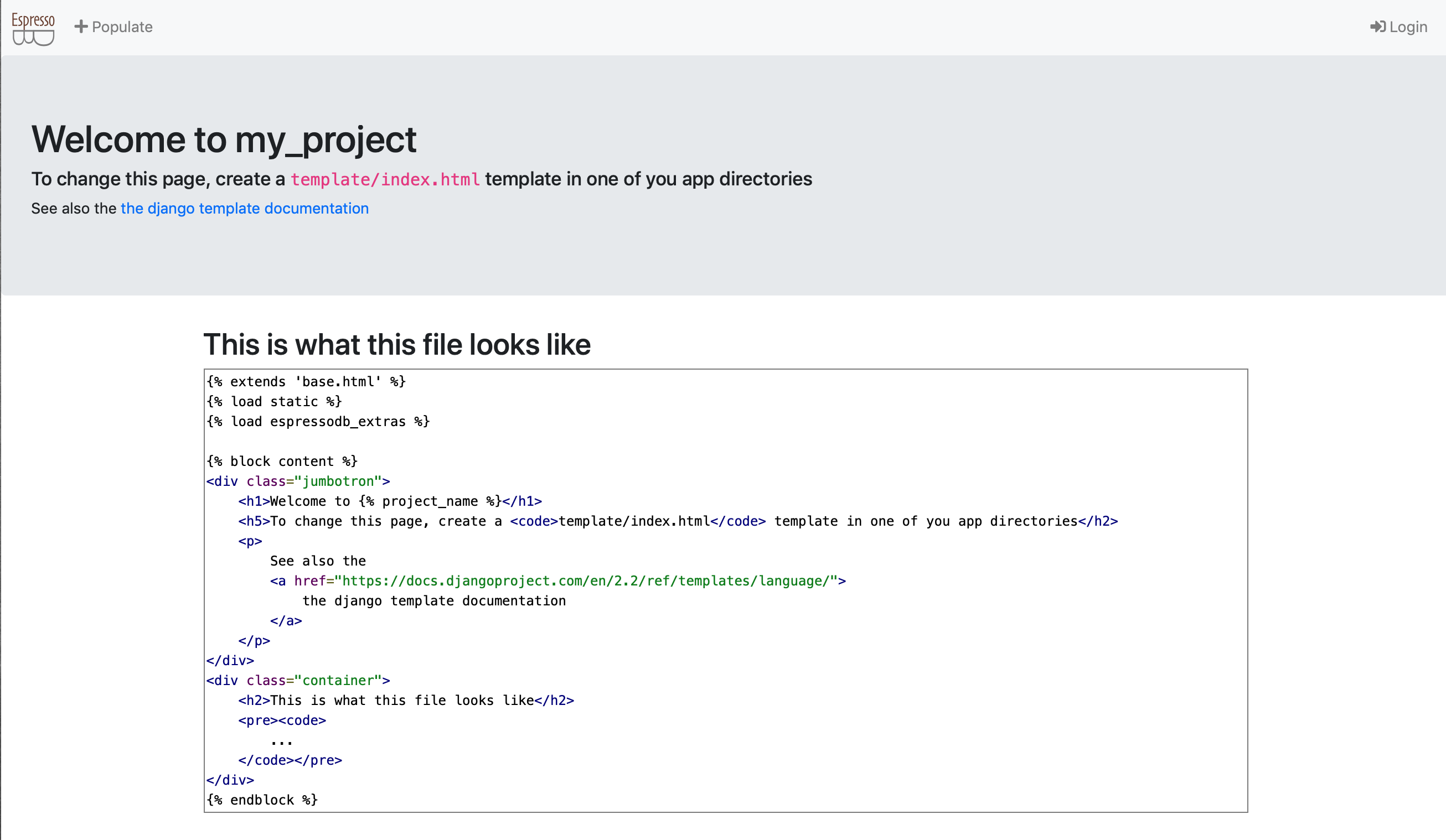Viewport: 1446px width, 840px height.
Task: Click the block content code line
Action: 282,462
